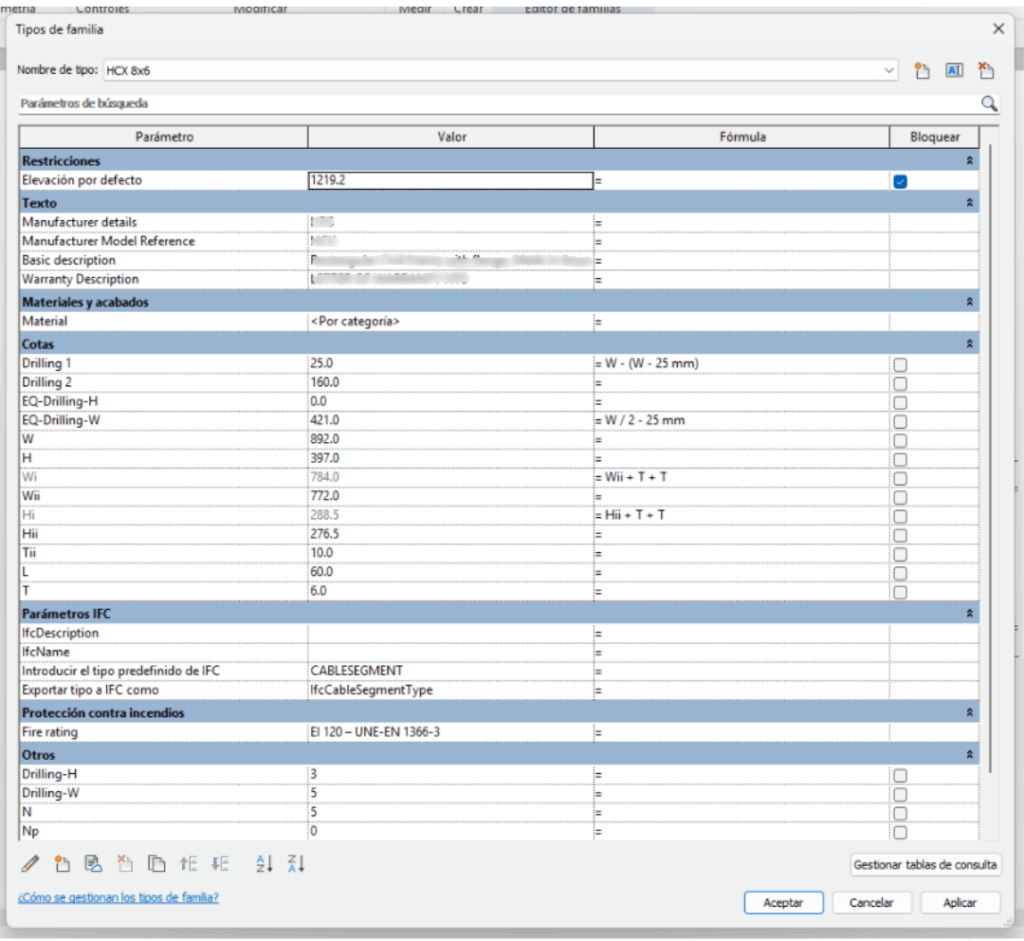Click the Delete Type icon at top right
This screenshot has width=1024, height=941.
[986, 71]
